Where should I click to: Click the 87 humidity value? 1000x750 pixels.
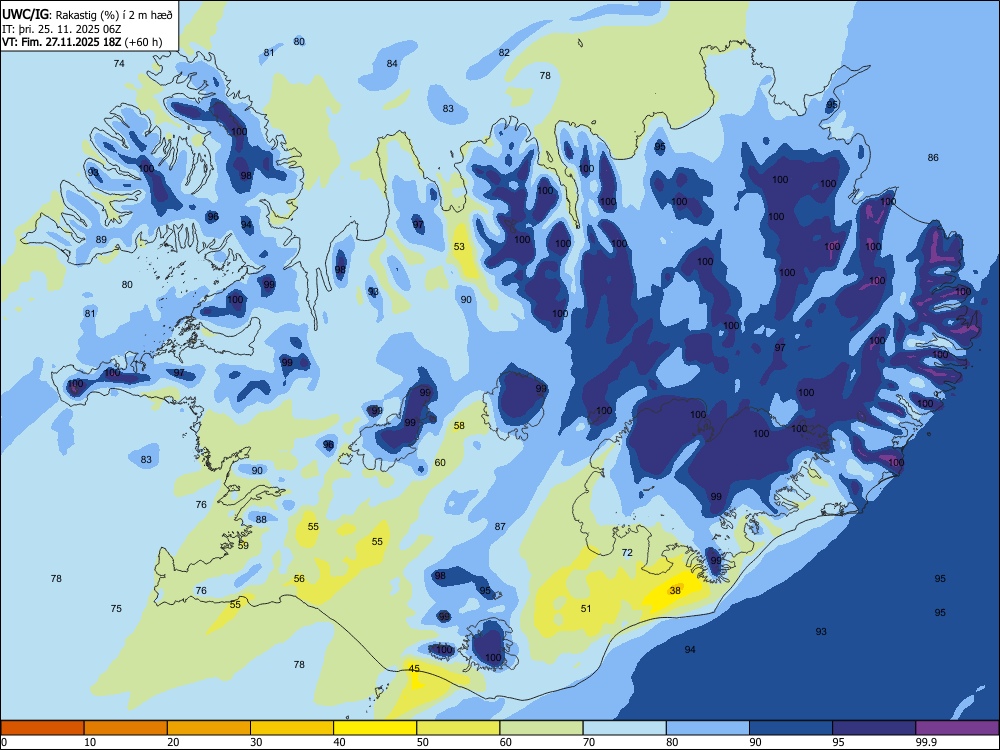[500, 526]
